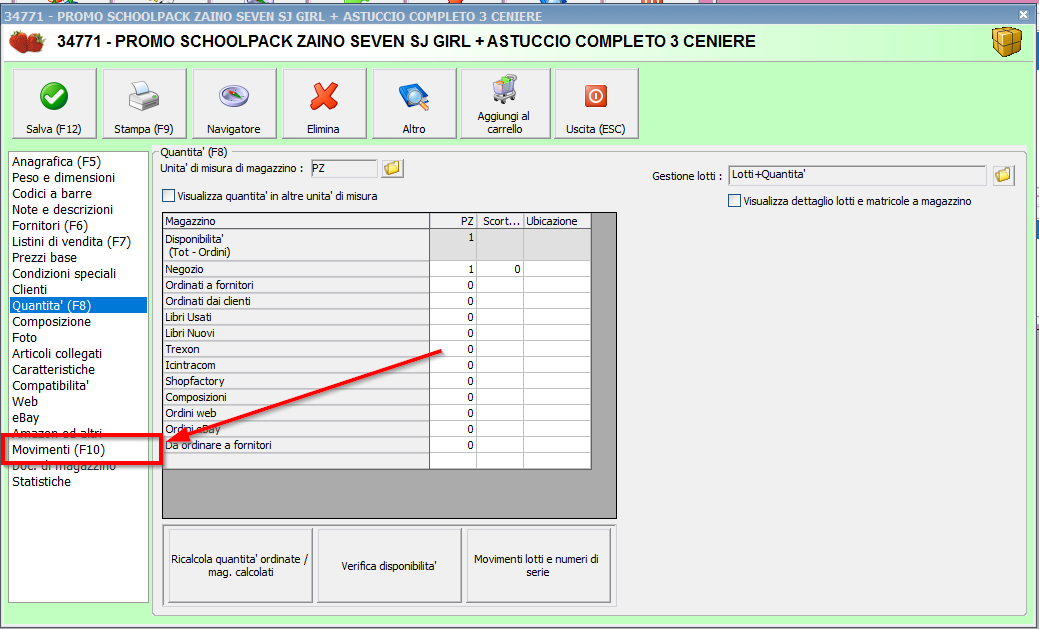This screenshot has height=629, width=1039.
Task: Select Shopfactory warehouse row
Action: [296, 381]
